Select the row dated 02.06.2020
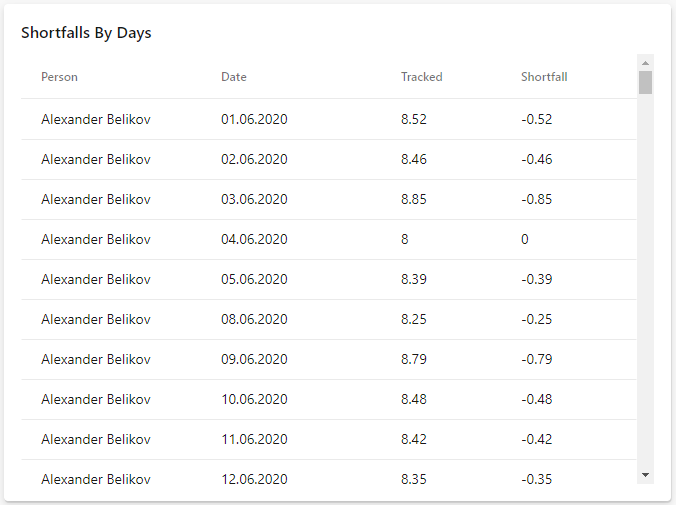 coord(329,159)
